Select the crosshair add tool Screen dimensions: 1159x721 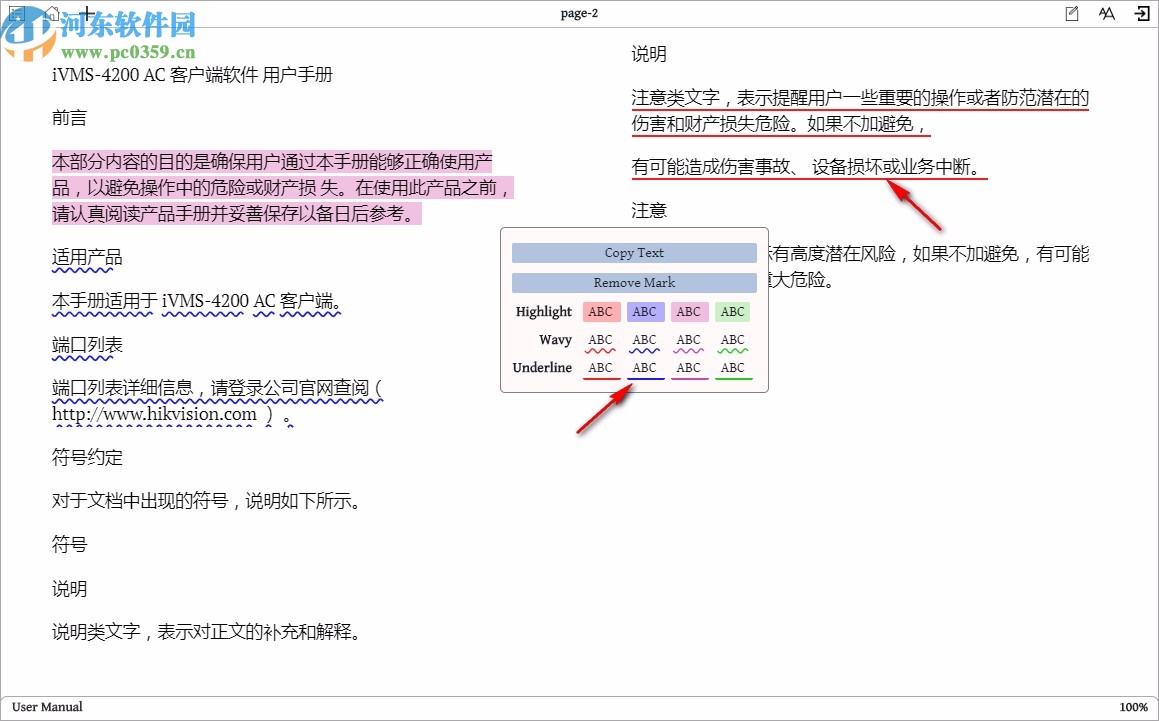[87, 13]
